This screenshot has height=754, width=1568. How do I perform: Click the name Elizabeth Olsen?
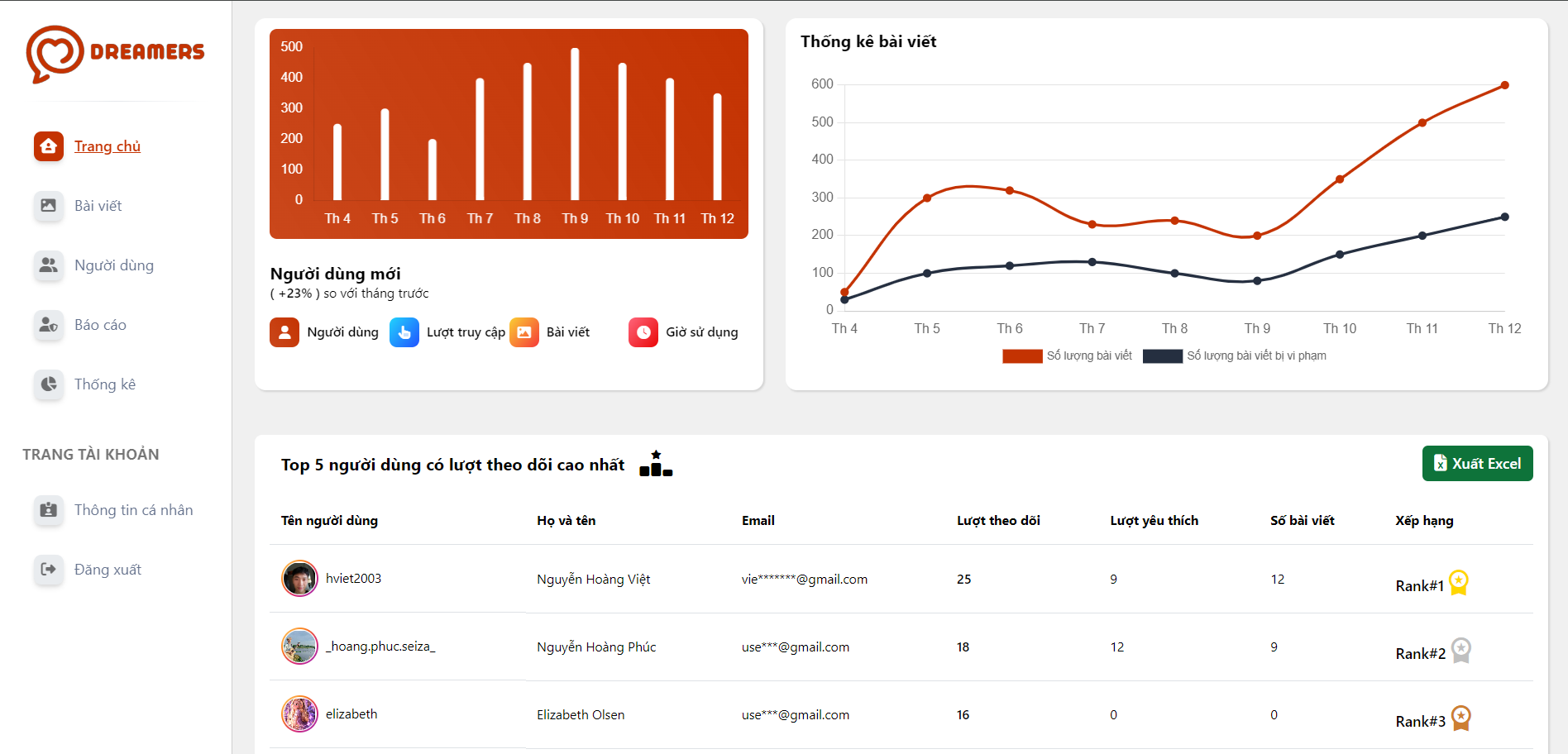(581, 715)
